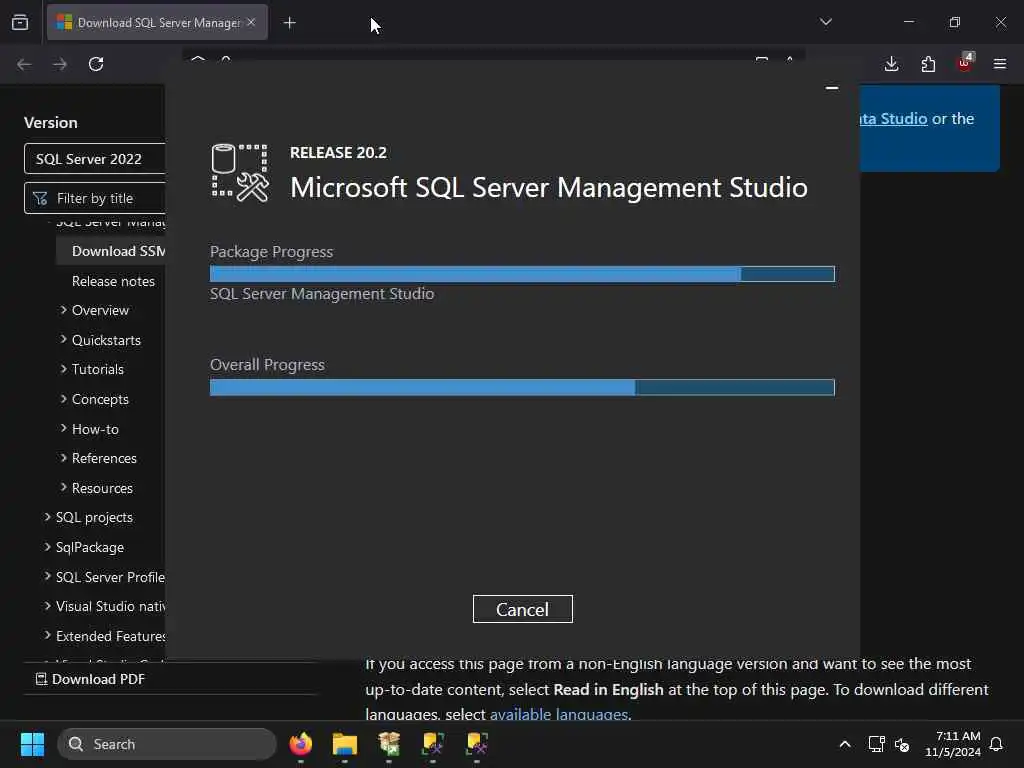Click the filter funnel icon
Screen dimensions: 1024x768
click(x=40, y=198)
